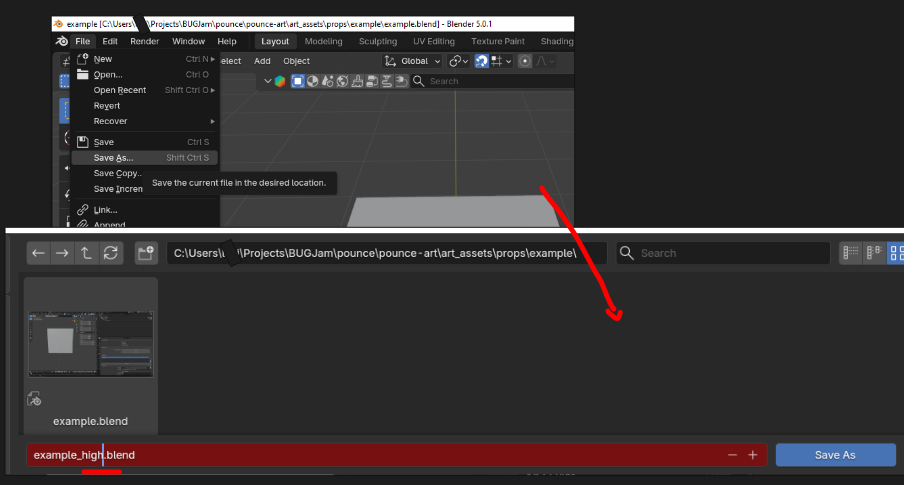The image size is (904, 485).
Task: Increment file name number with plus button
Action: tap(753, 455)
